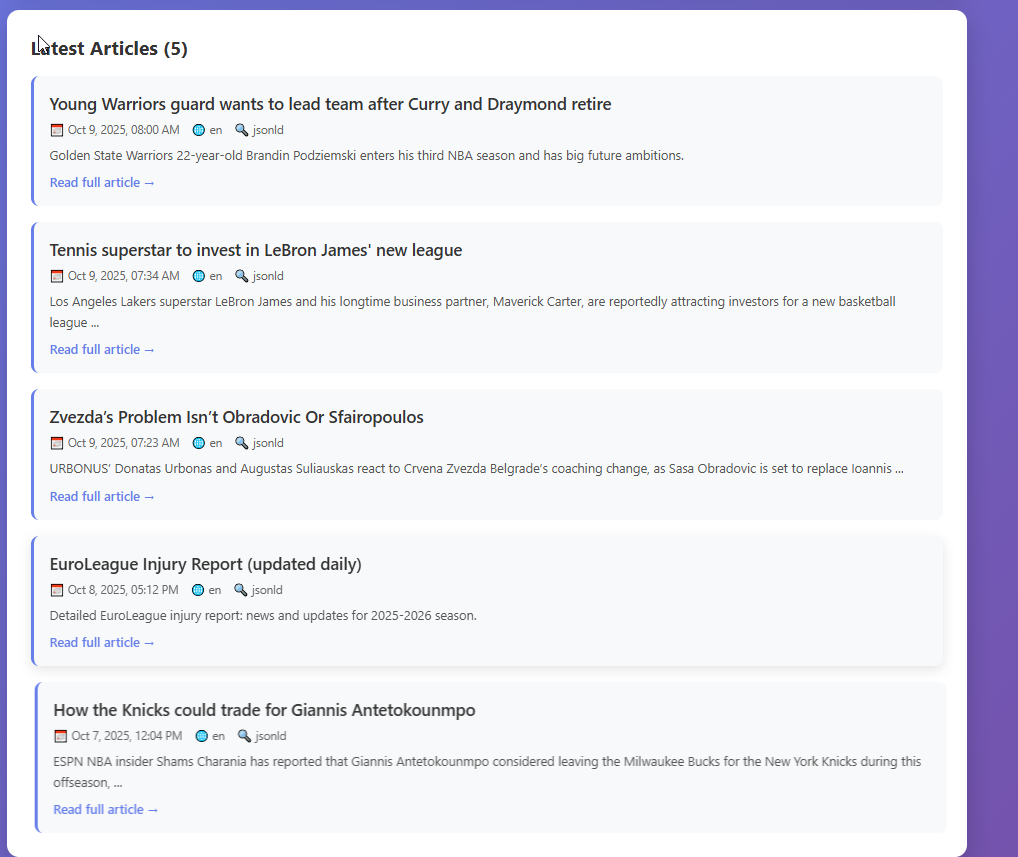
Task: Click How the Knicks could trade for Giannis title
Action: [264, 710]
